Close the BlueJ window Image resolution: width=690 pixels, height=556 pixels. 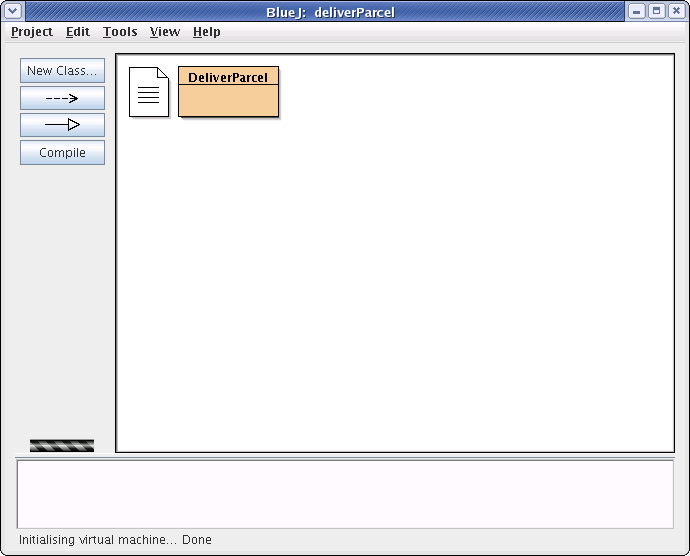676,11
